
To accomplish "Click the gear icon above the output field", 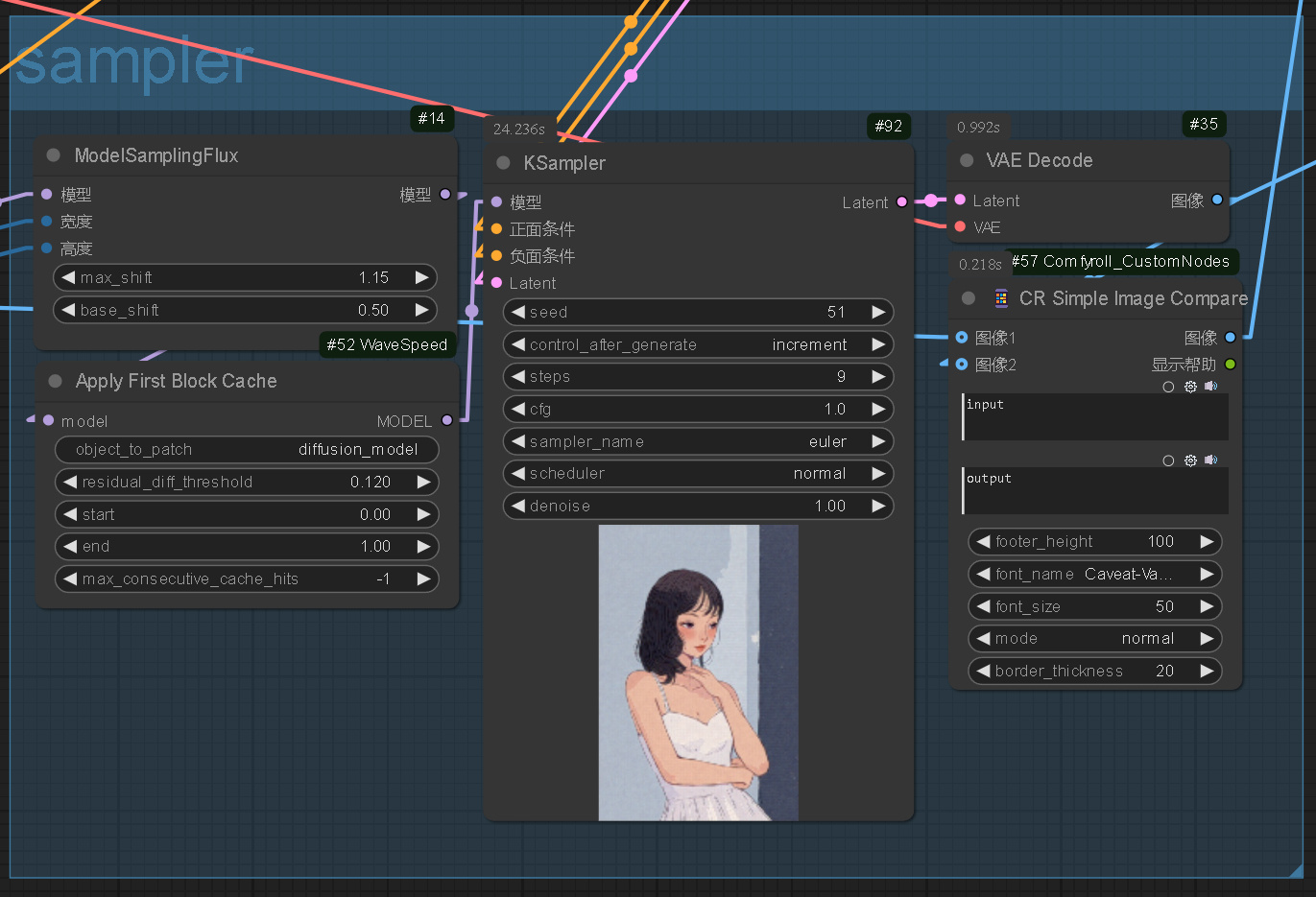I will tap(1190, 460).
